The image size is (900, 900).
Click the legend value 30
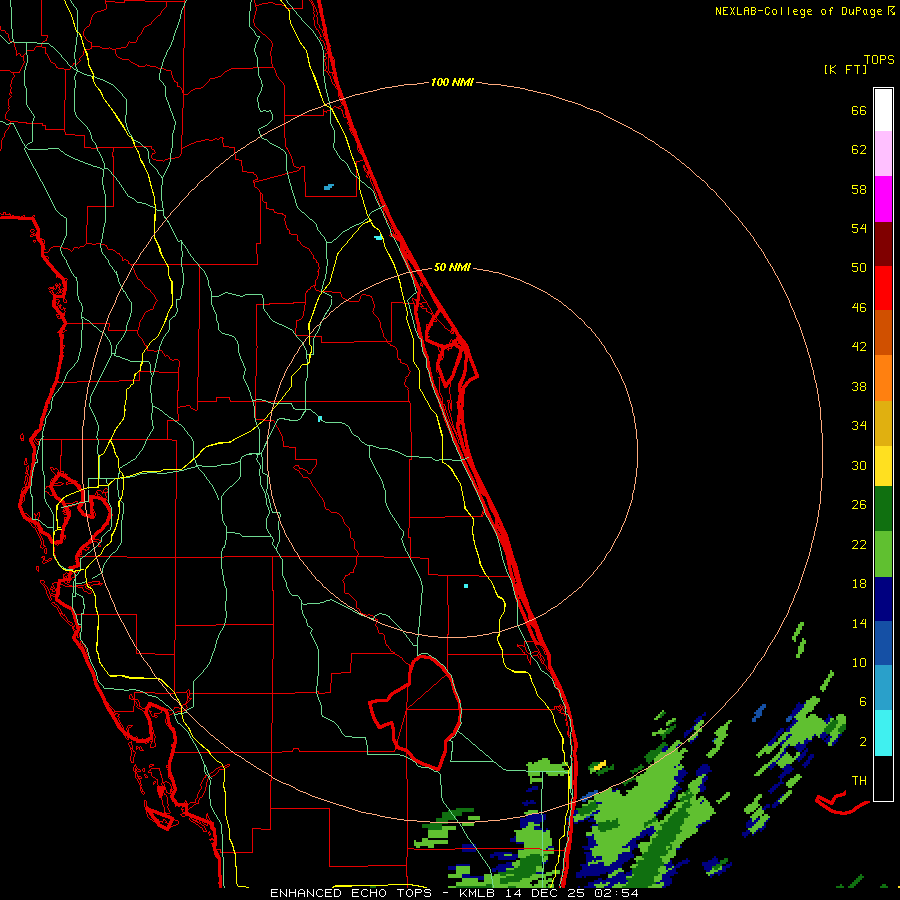pyautogui.click(x=859, y=465)
